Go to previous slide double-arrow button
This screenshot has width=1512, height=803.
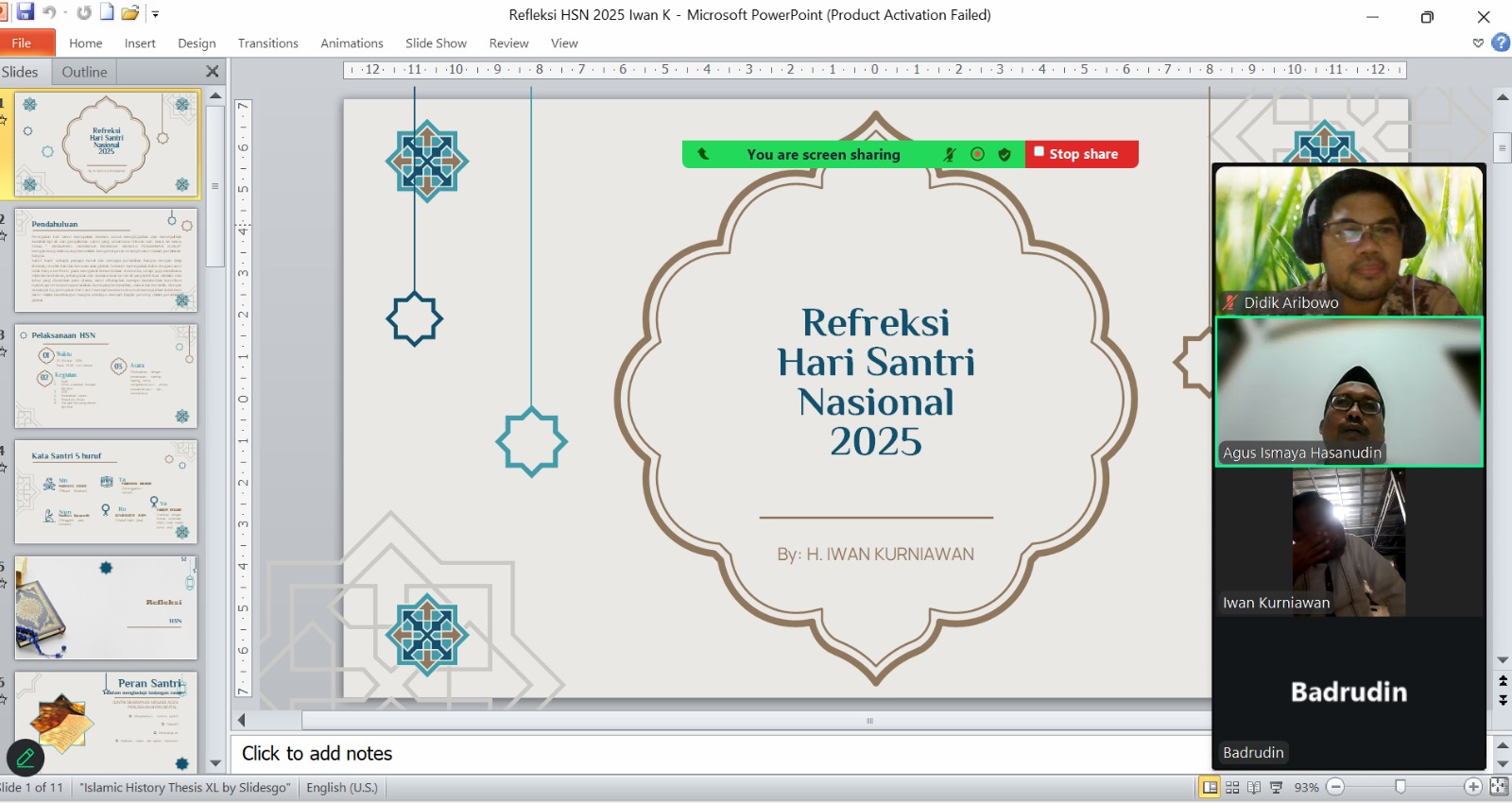coord(1503,681)
